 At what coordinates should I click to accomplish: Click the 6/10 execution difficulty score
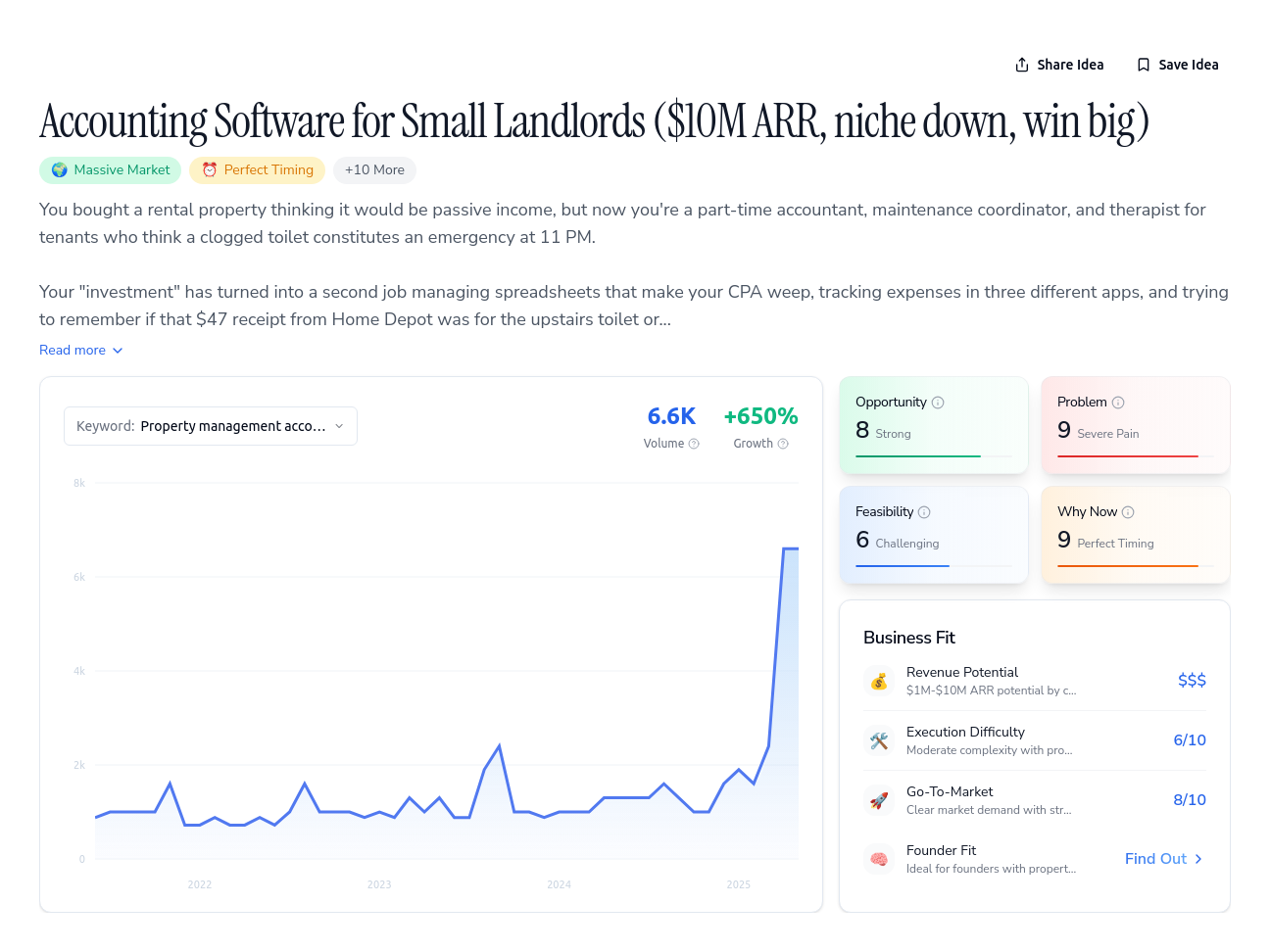point(1190,740)
